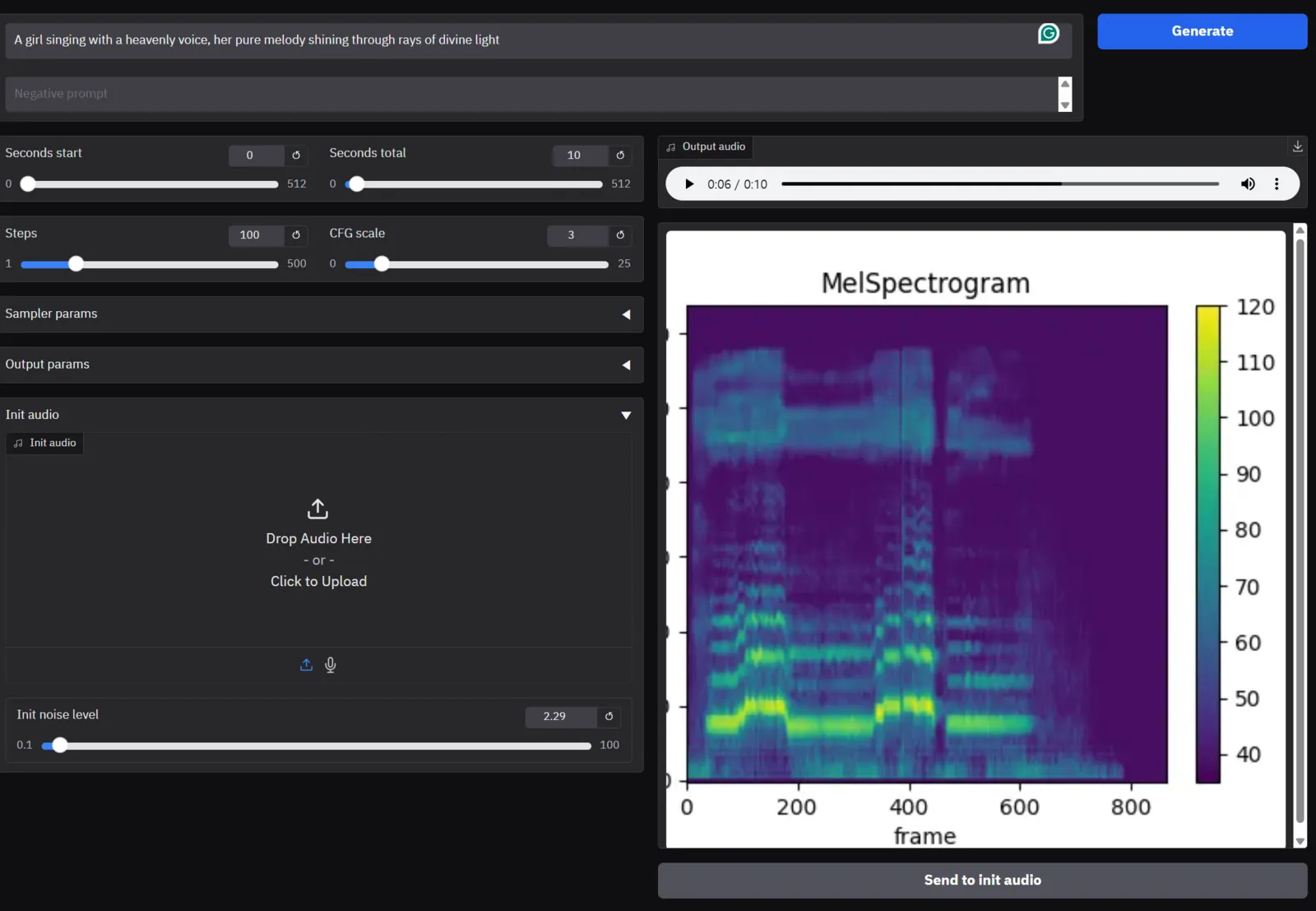
Task: Click Send to init audio button
Action: coord(982,880)
